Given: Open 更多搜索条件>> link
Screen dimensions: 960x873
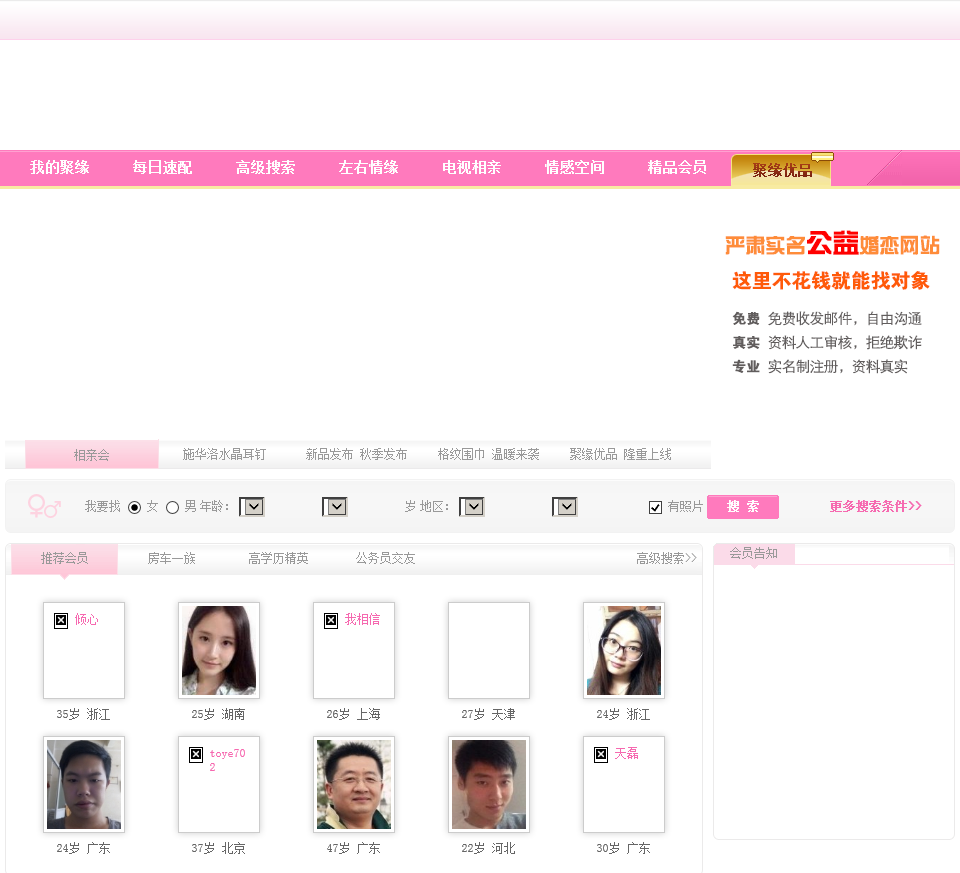Looking at the screenshot, I should pos(876,506).
